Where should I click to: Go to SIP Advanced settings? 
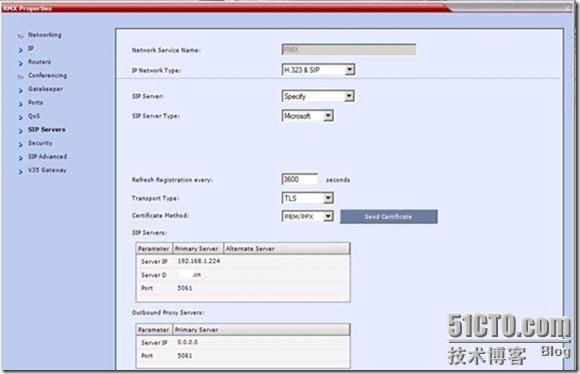click(48, 156)
